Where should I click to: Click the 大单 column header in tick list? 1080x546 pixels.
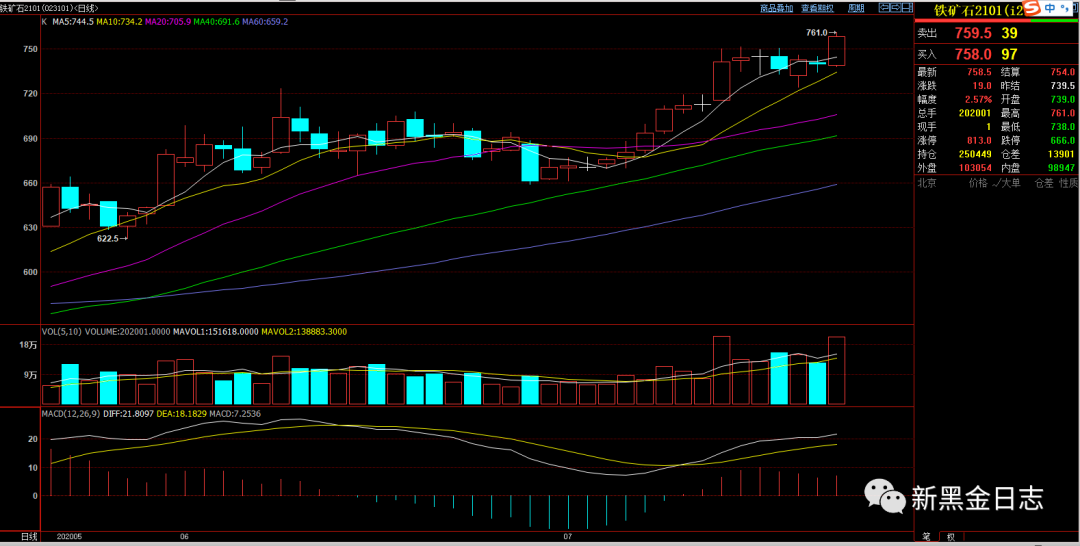click(x=1011, y=183)
